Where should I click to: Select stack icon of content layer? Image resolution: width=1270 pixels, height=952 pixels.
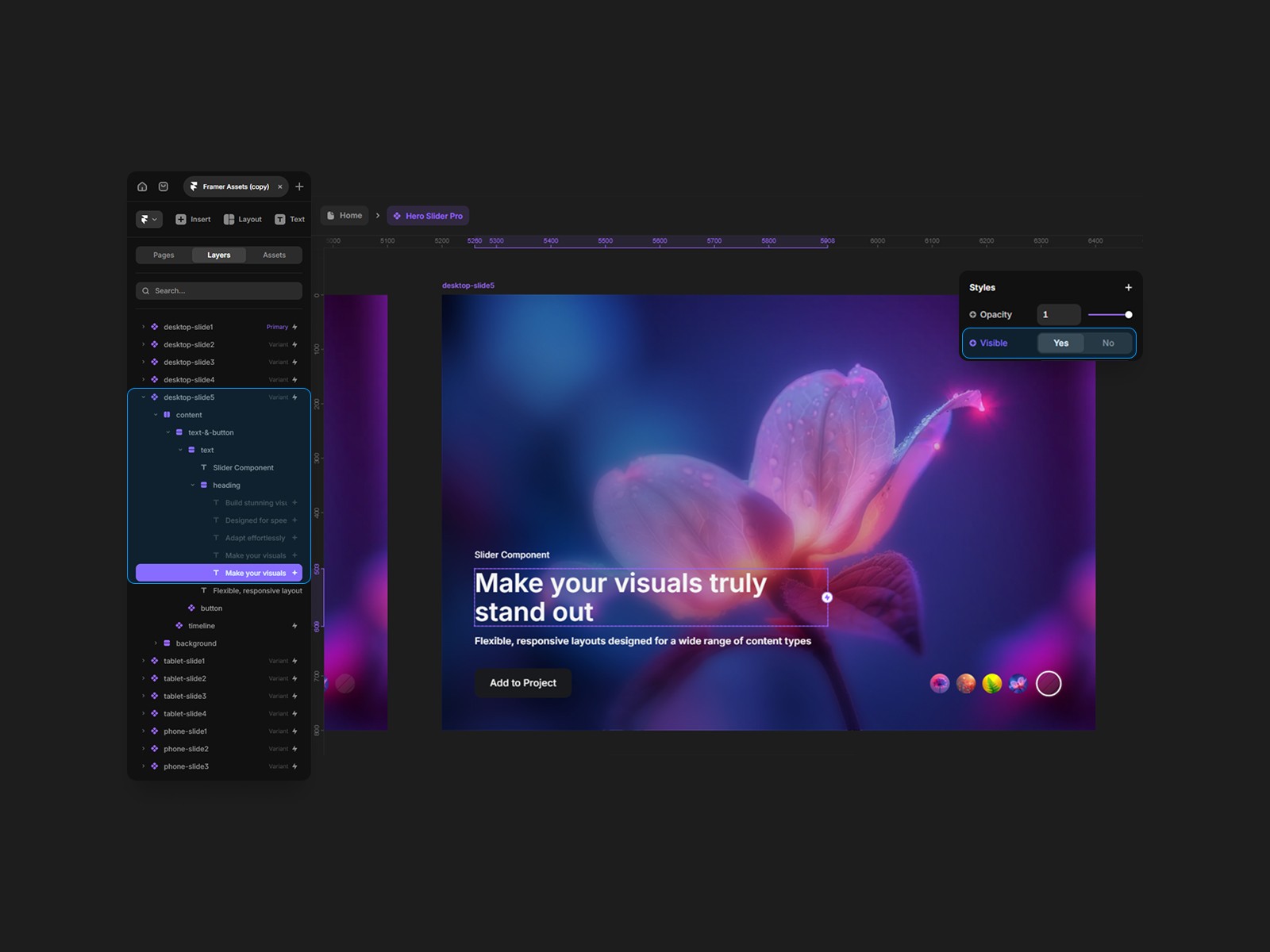pos(167,415)
